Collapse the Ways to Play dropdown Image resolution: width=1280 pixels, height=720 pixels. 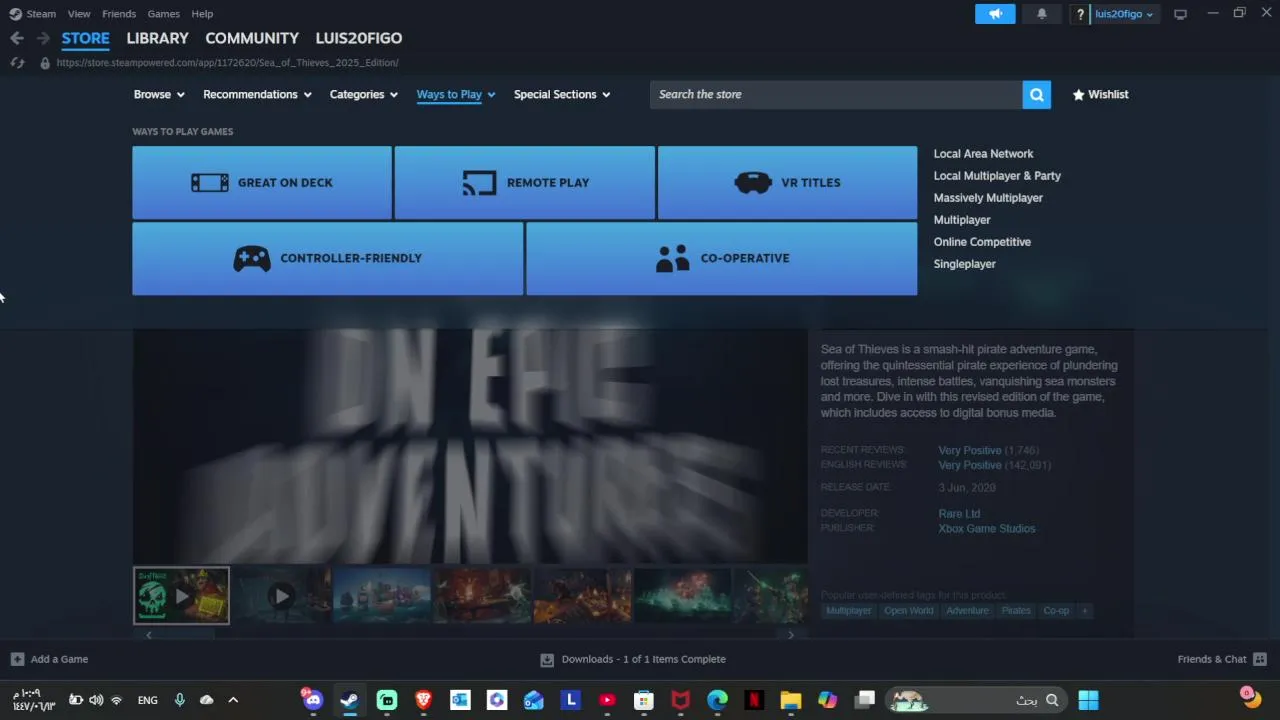[x=456, y=94]
